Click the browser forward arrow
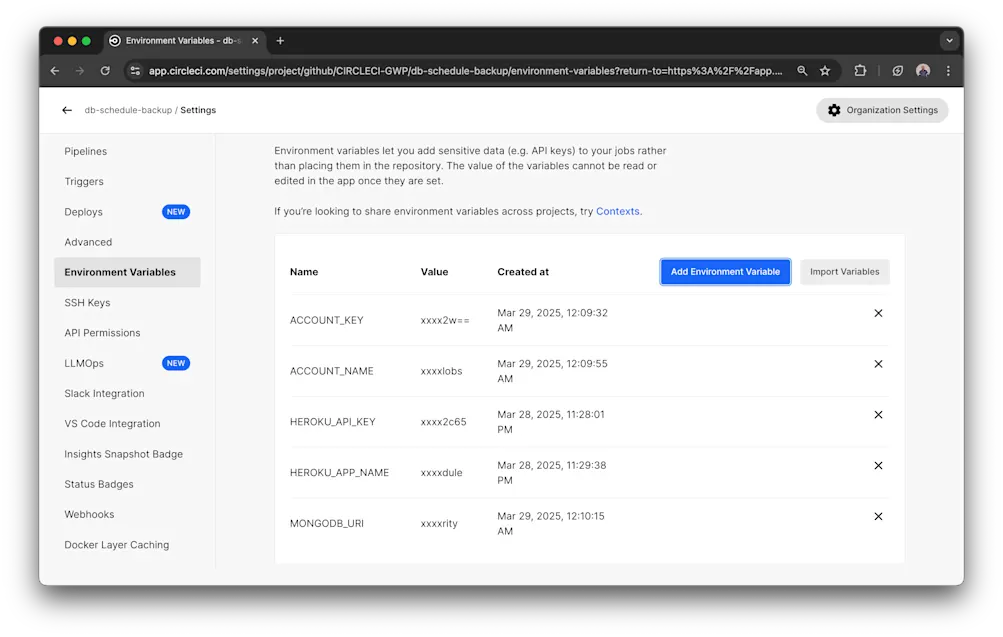 80,71
